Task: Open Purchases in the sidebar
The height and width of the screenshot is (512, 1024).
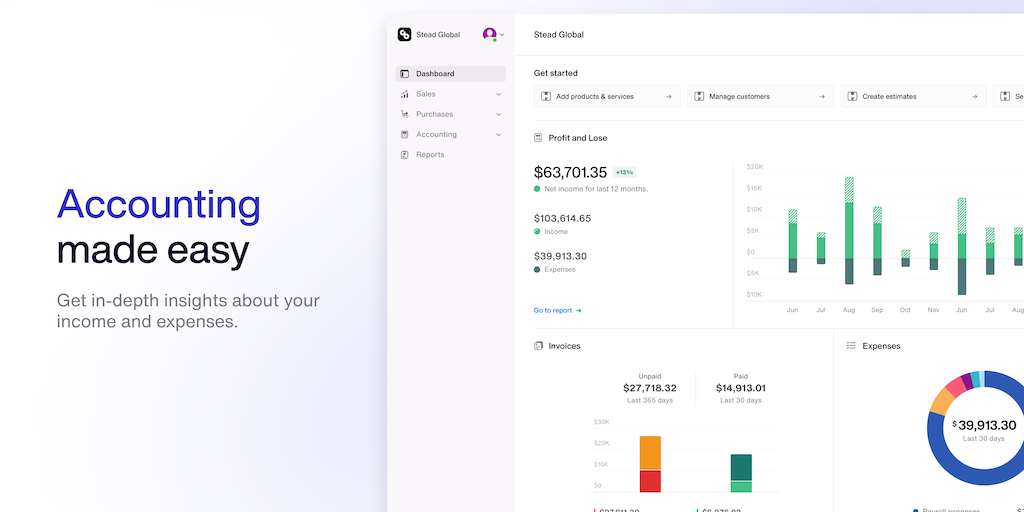Action: 451,114
